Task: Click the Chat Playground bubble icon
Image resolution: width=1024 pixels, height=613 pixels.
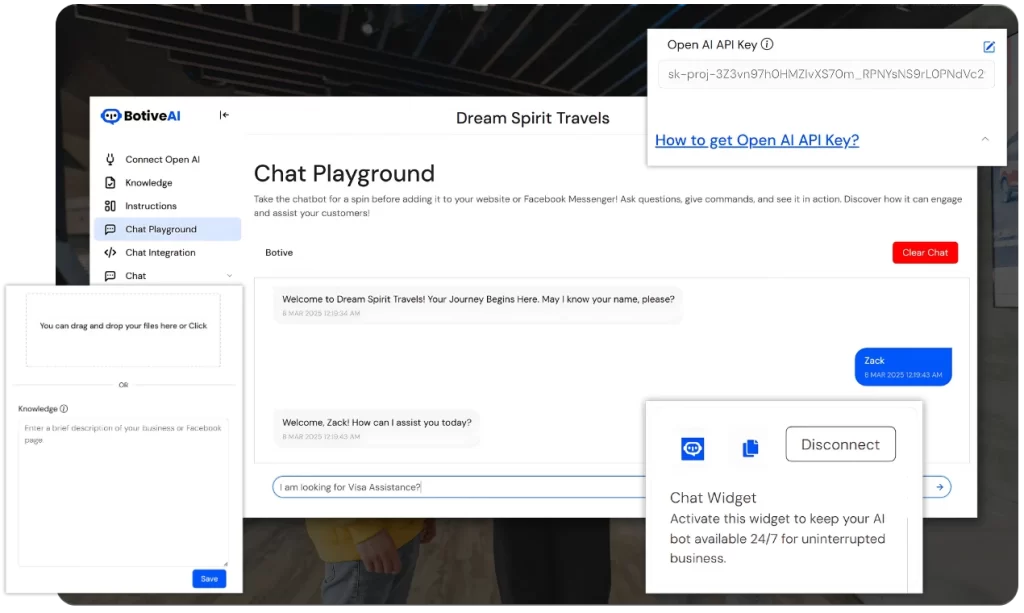Action: (110, 230)
